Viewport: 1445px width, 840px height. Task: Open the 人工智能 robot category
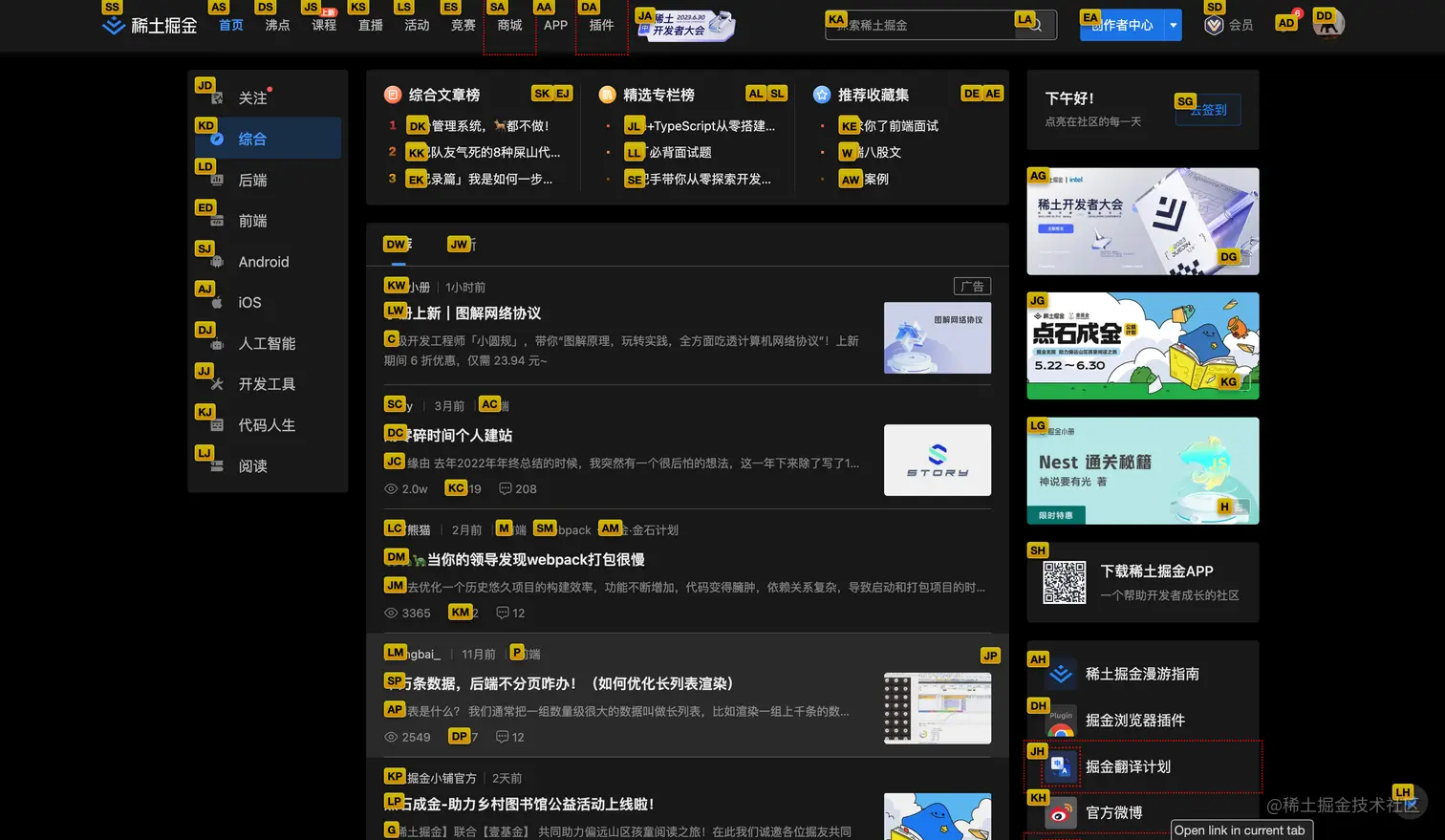click(x=268, y=343)
